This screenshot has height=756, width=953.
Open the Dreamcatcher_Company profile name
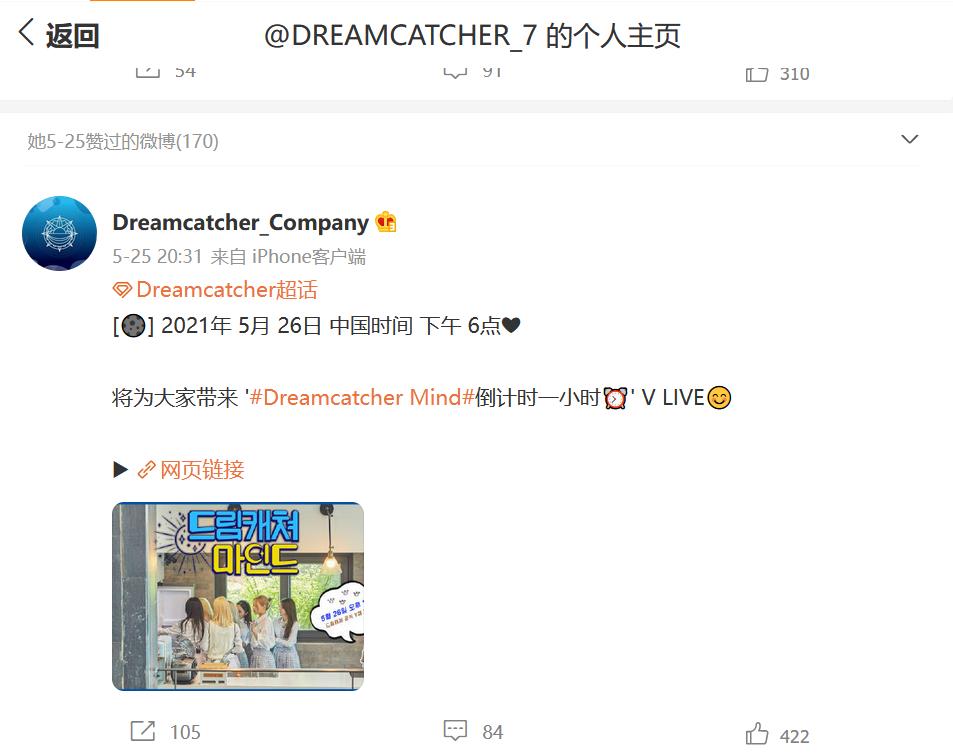tap(241, 222)
